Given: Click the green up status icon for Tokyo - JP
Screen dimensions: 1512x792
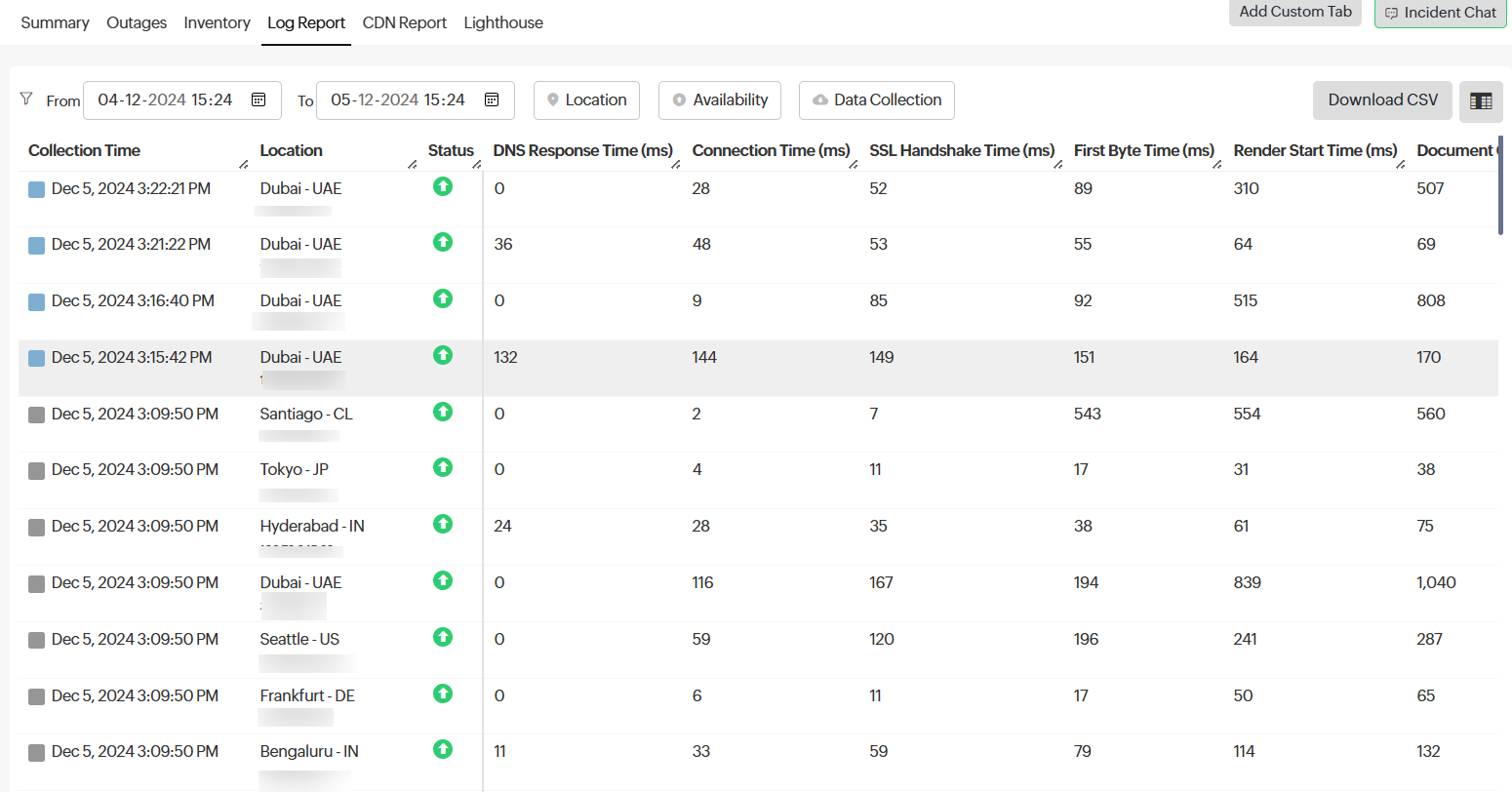Looking at the screenshot, I should (443, 468).
